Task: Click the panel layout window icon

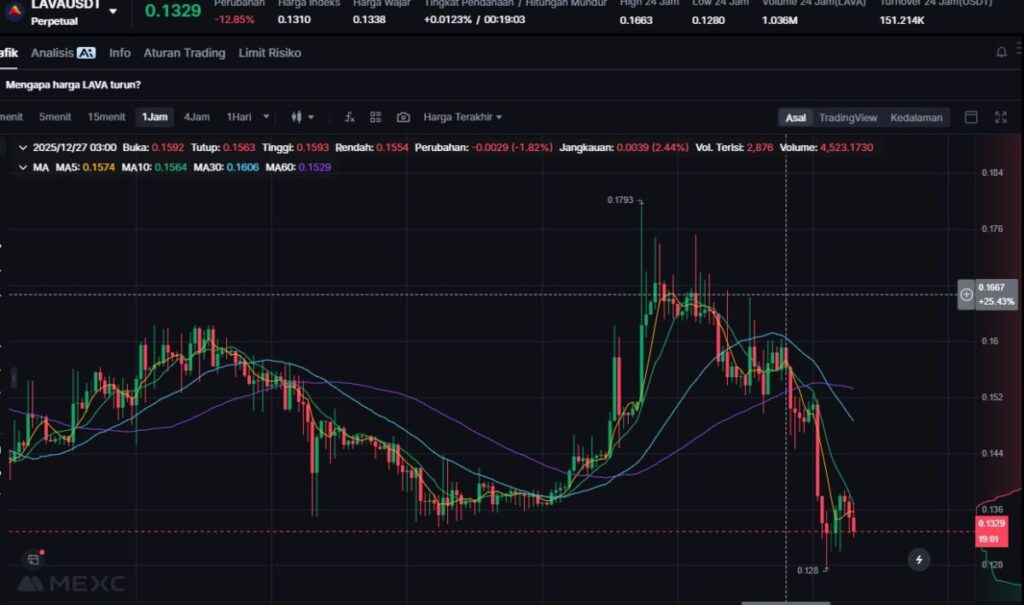Action: coord(970,117)
